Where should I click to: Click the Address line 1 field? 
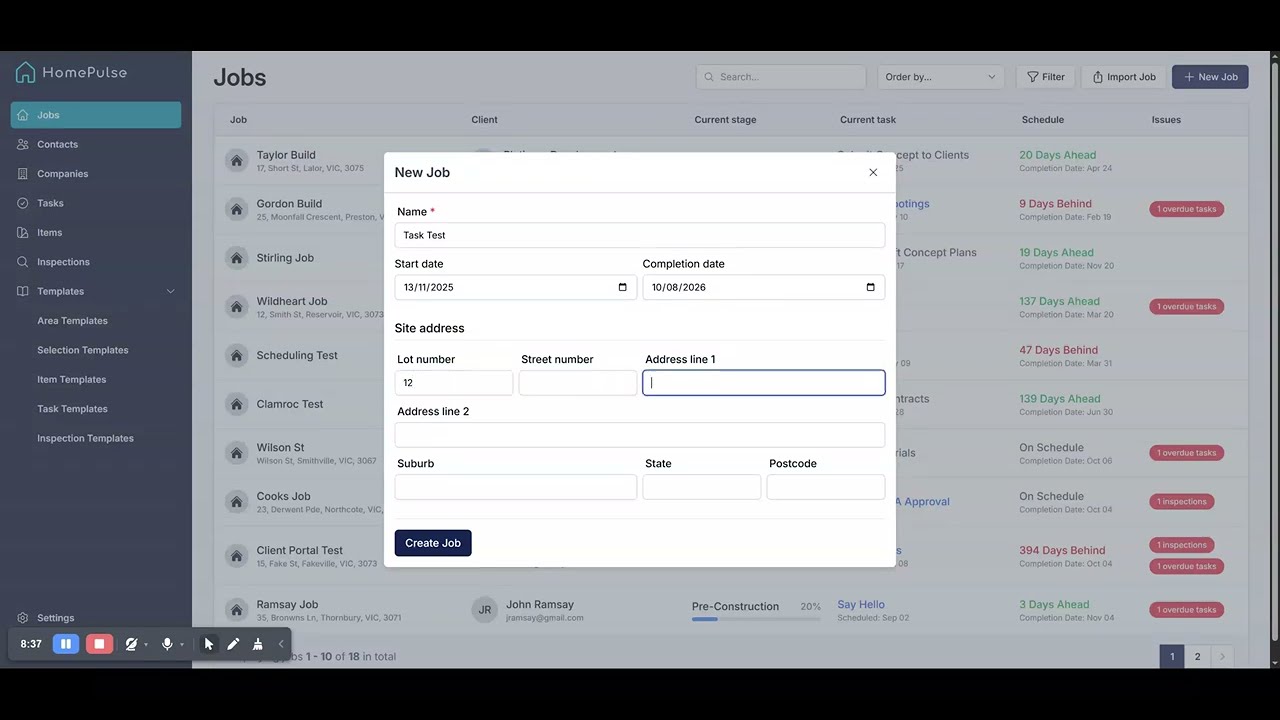click(764, 383)
